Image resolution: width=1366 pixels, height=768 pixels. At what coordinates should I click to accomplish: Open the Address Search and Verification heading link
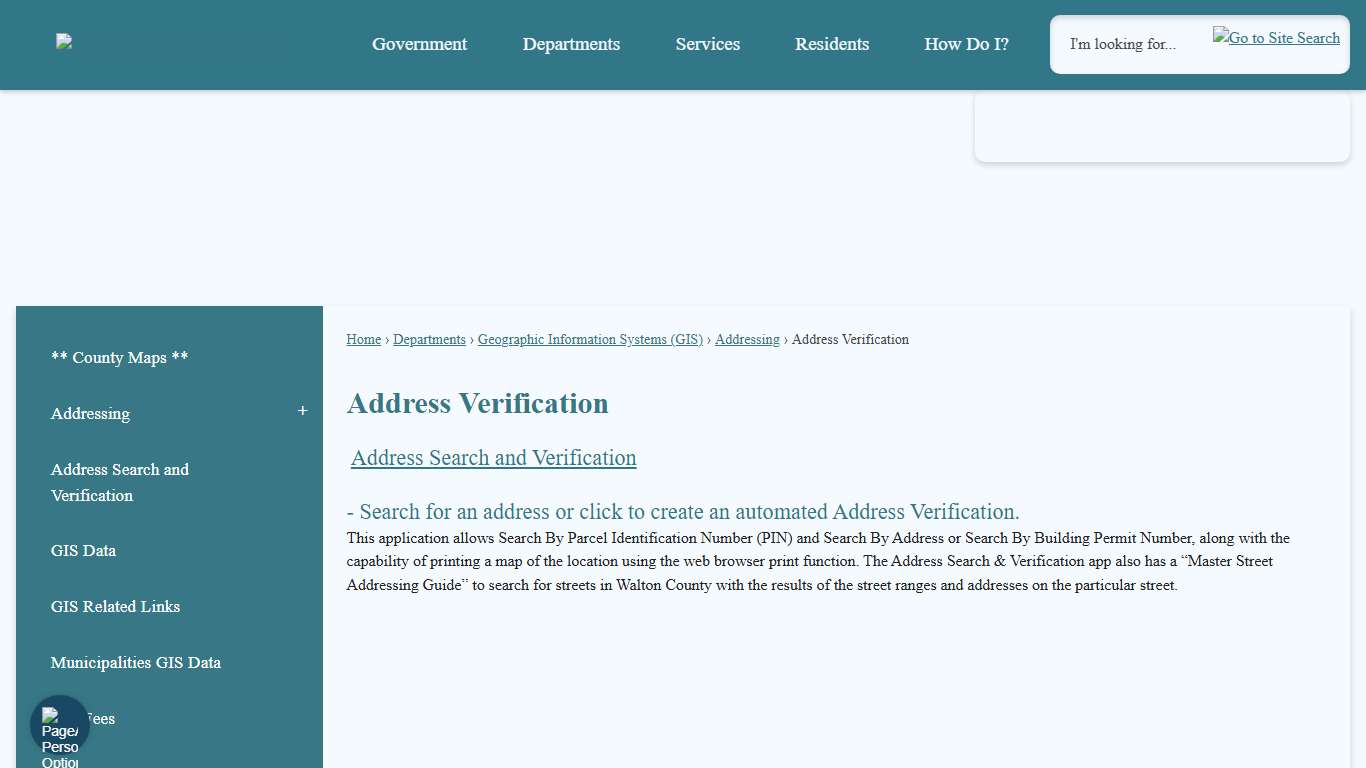click(493, 458)
